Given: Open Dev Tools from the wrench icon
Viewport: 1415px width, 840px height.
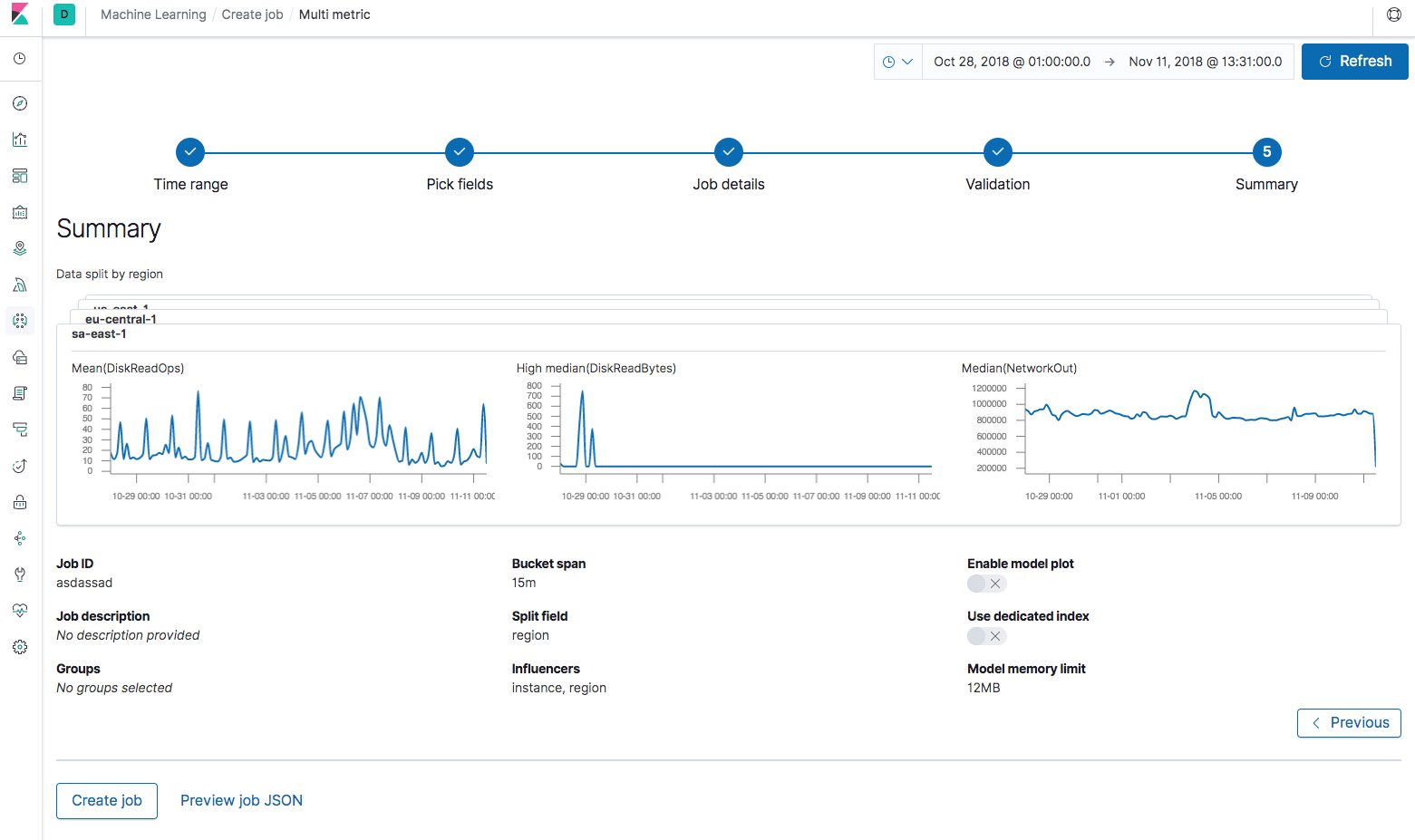Looking at the screenshot, I should tap(20, 574).
